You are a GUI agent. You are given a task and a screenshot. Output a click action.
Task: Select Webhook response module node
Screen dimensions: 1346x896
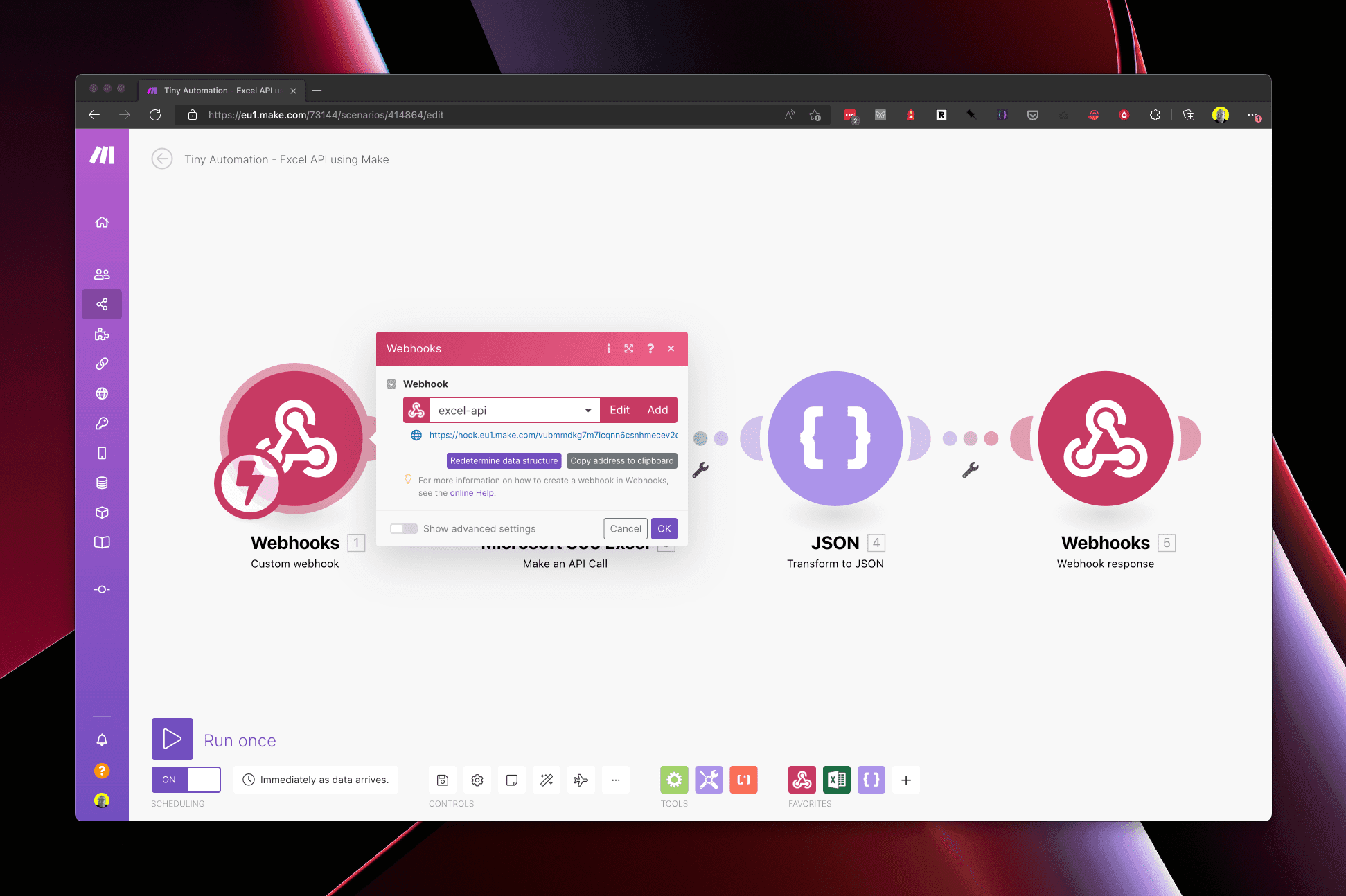click(1106, 438)
